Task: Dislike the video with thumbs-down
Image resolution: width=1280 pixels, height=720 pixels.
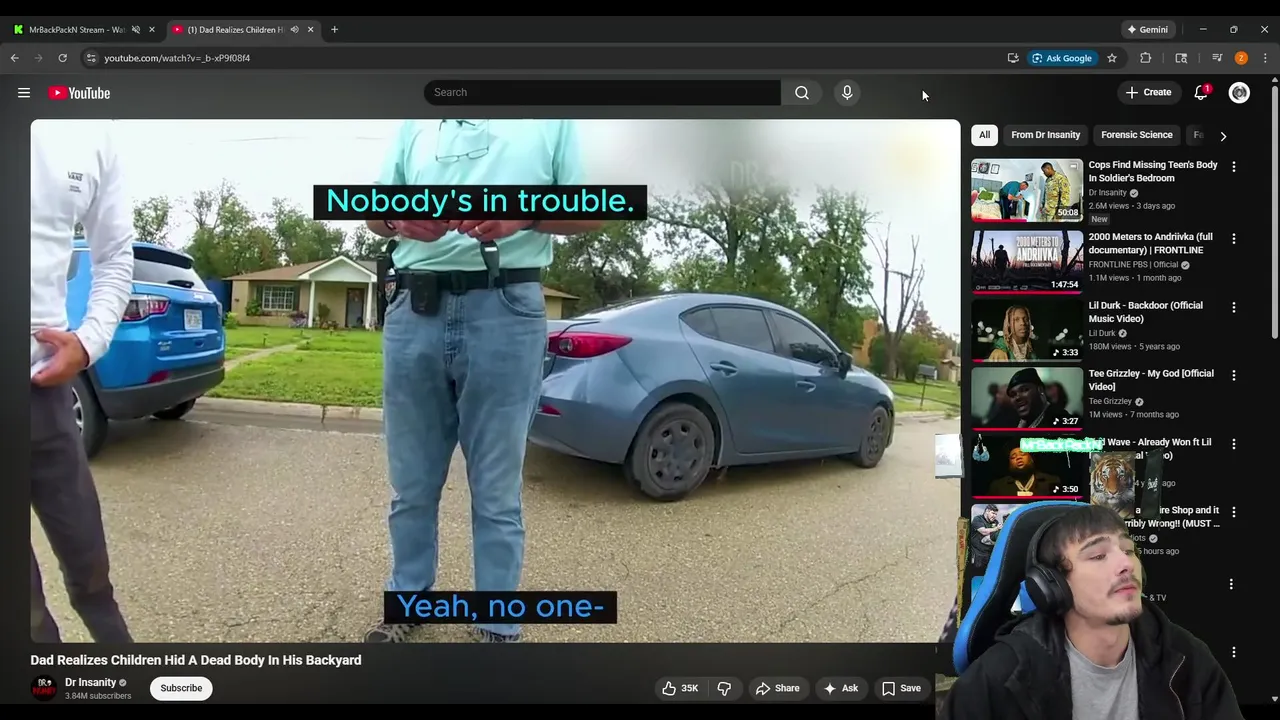Action: point(724,688)
